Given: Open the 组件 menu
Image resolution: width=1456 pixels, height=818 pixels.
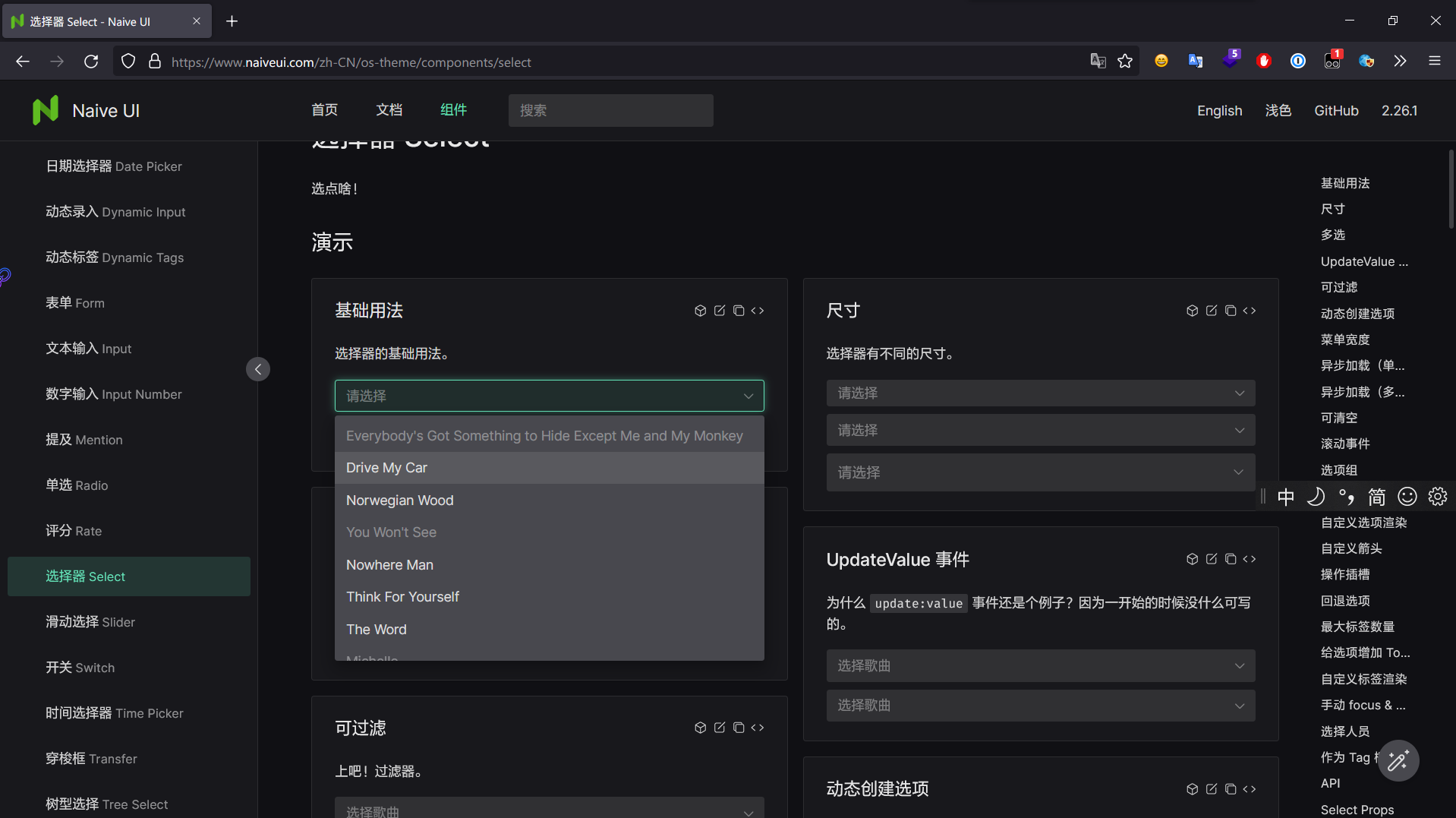Looking at the screenshot, I should [x=453, y=110].
